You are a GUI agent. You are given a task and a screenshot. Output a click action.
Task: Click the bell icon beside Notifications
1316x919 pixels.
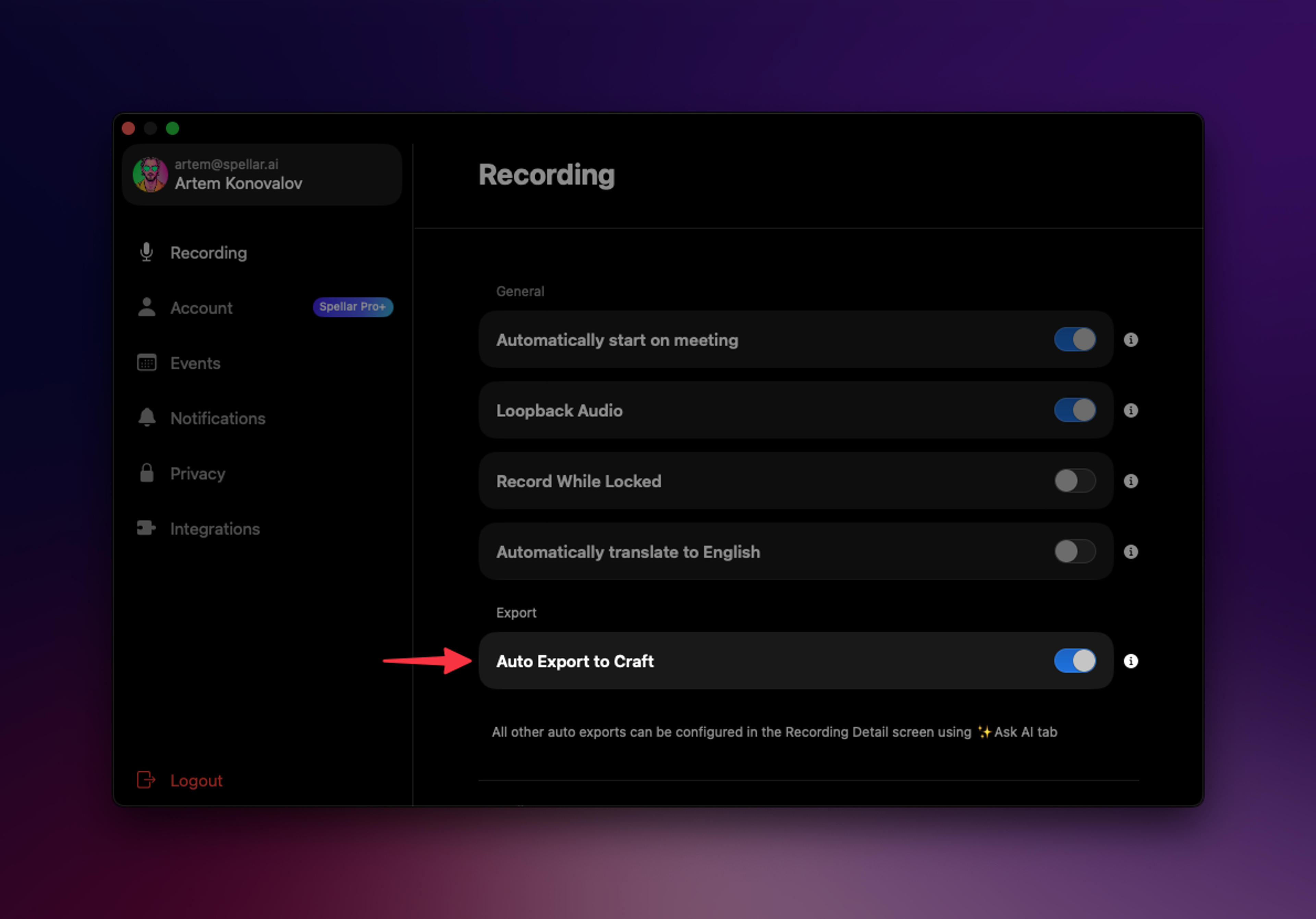(x=147, y=418)
